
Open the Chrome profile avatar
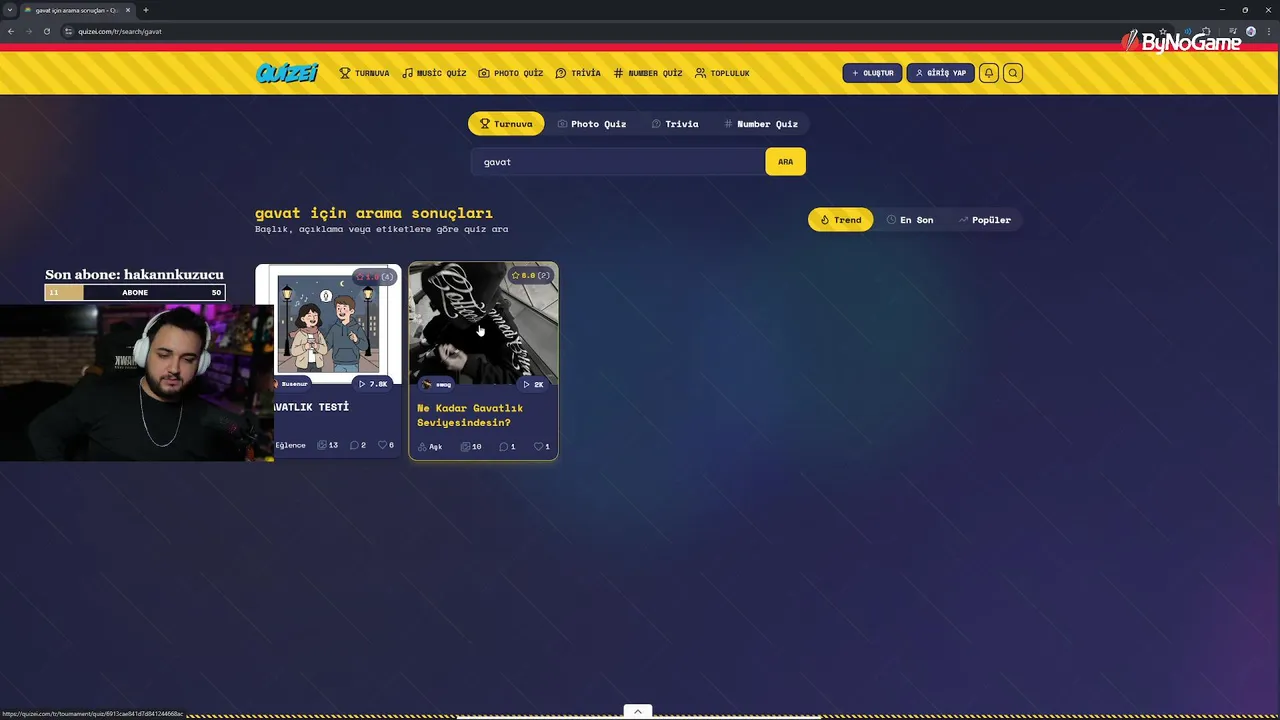click(1251, 31)
